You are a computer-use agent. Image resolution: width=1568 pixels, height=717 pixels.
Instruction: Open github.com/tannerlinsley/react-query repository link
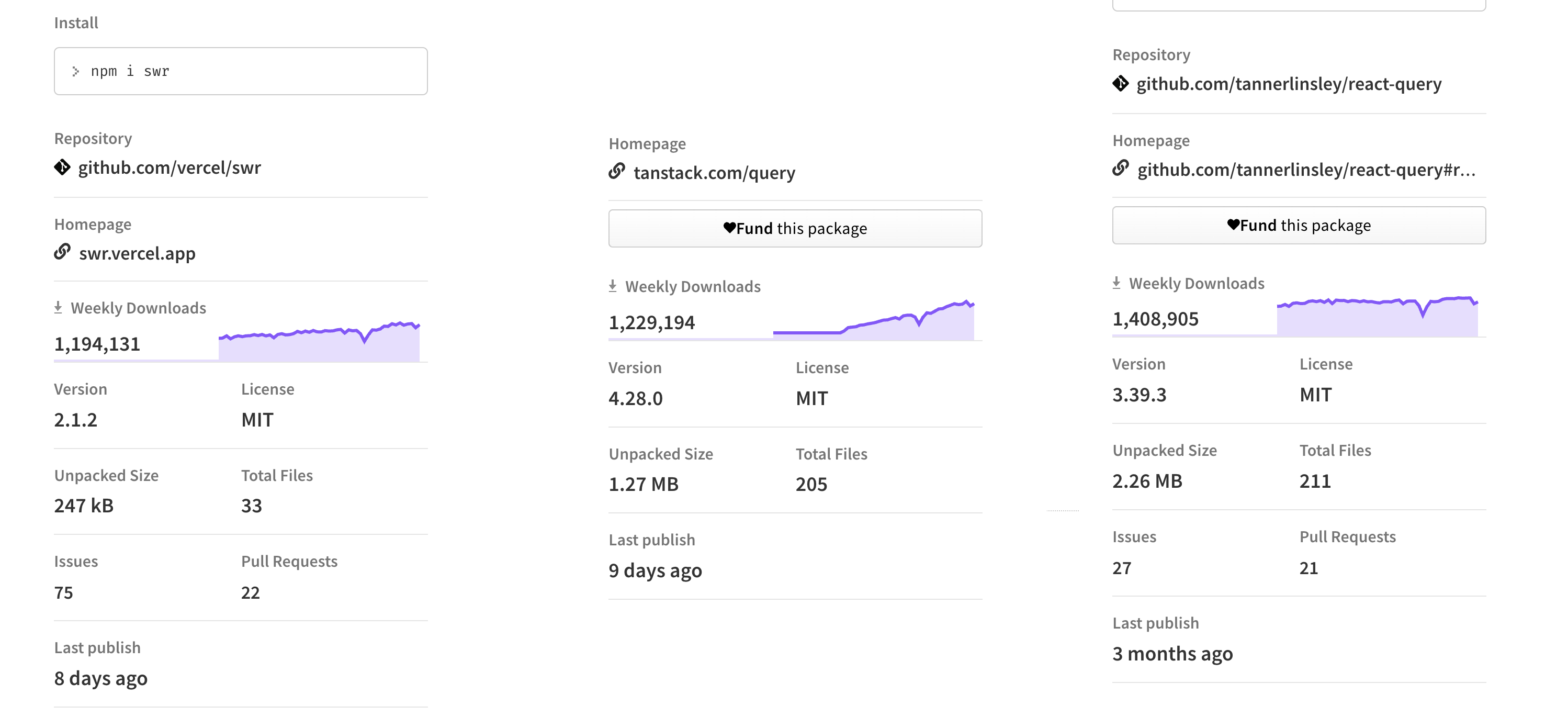[1289, 83]
